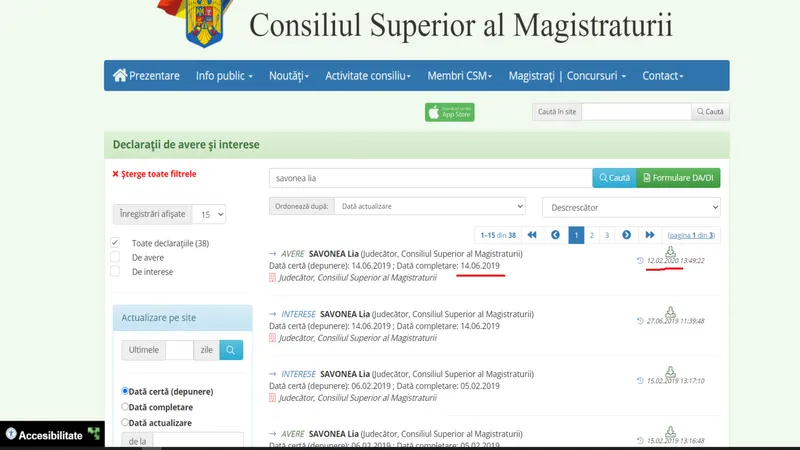This screenshot has width=800, height=450.
Task: Download the AVERE declaration dated 12.02.2020
Action: pyautogui.click(x=670, y=252)
